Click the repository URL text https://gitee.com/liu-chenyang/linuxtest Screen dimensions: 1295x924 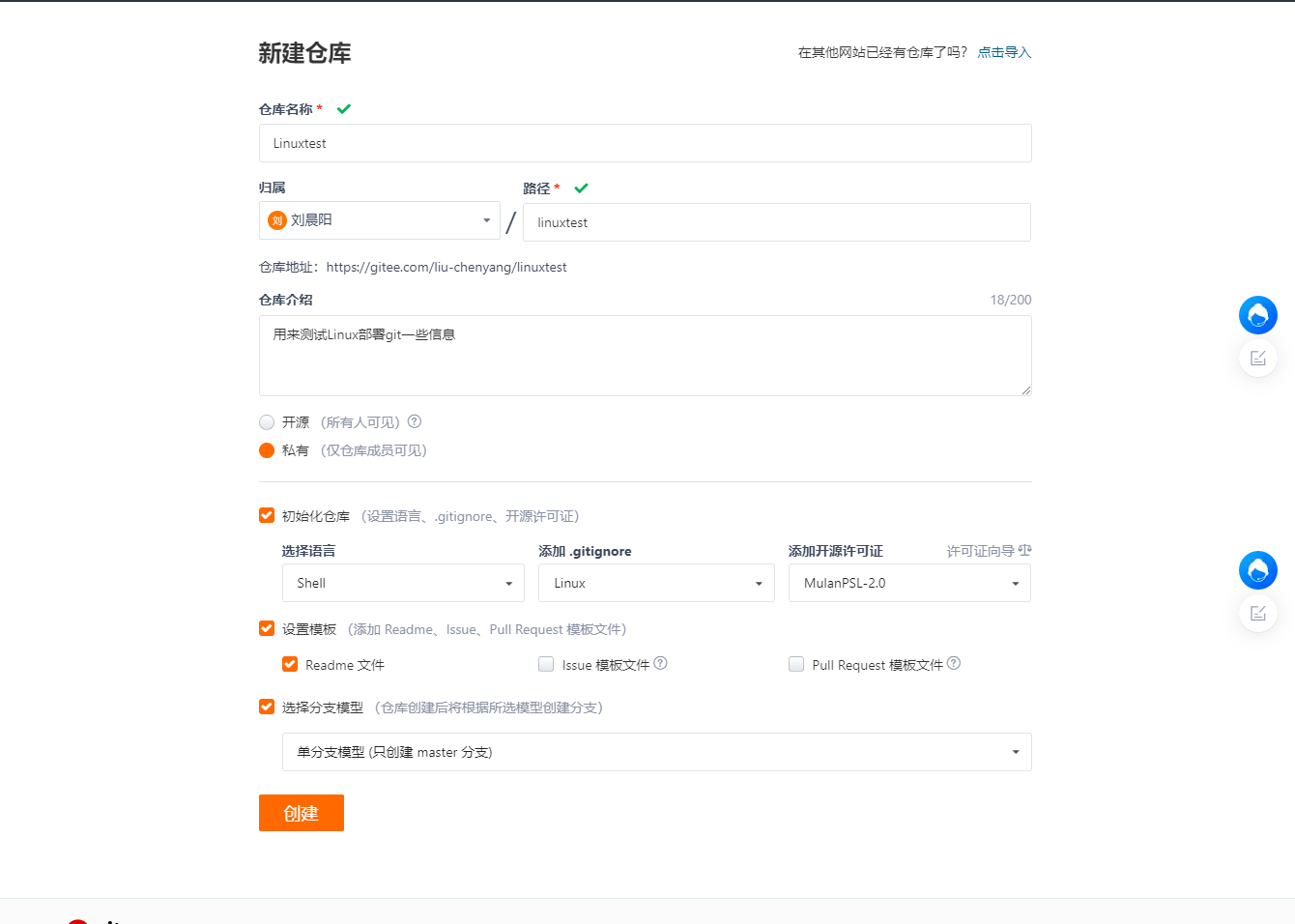(x=446, y=267)
